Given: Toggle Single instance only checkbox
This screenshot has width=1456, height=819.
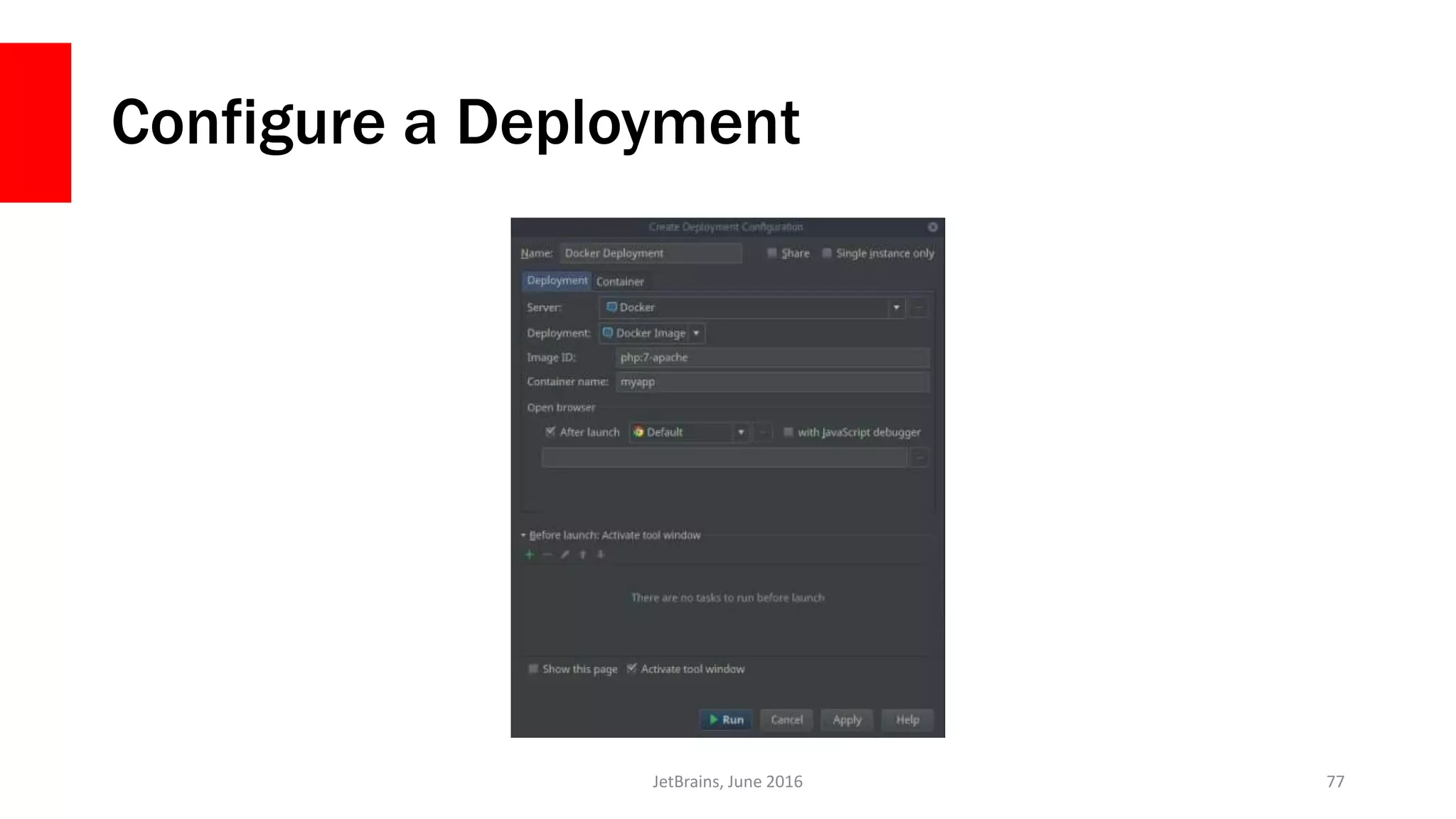Looking at the screenshot, I should point(827,253).
